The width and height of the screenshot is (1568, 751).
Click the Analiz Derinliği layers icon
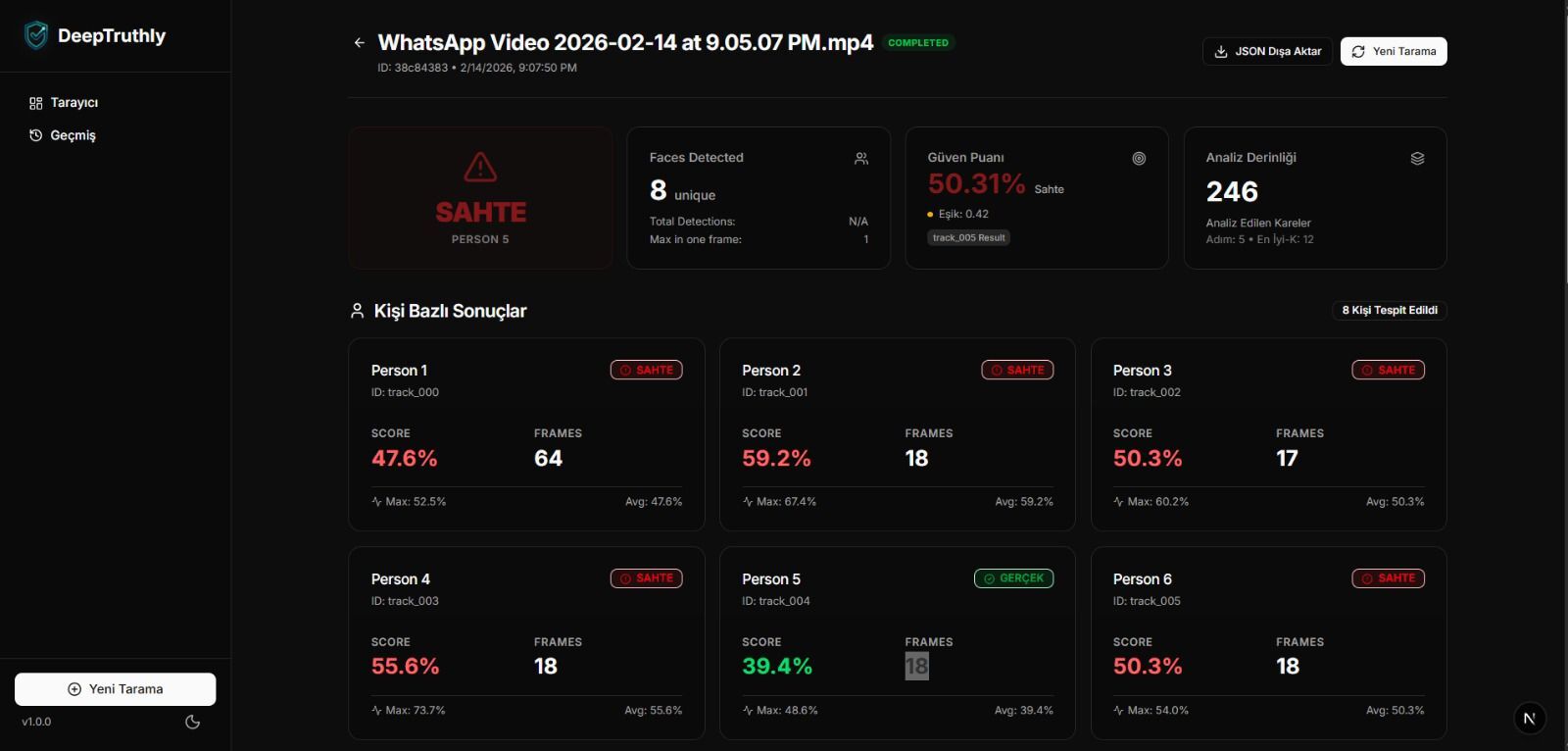1417,159
